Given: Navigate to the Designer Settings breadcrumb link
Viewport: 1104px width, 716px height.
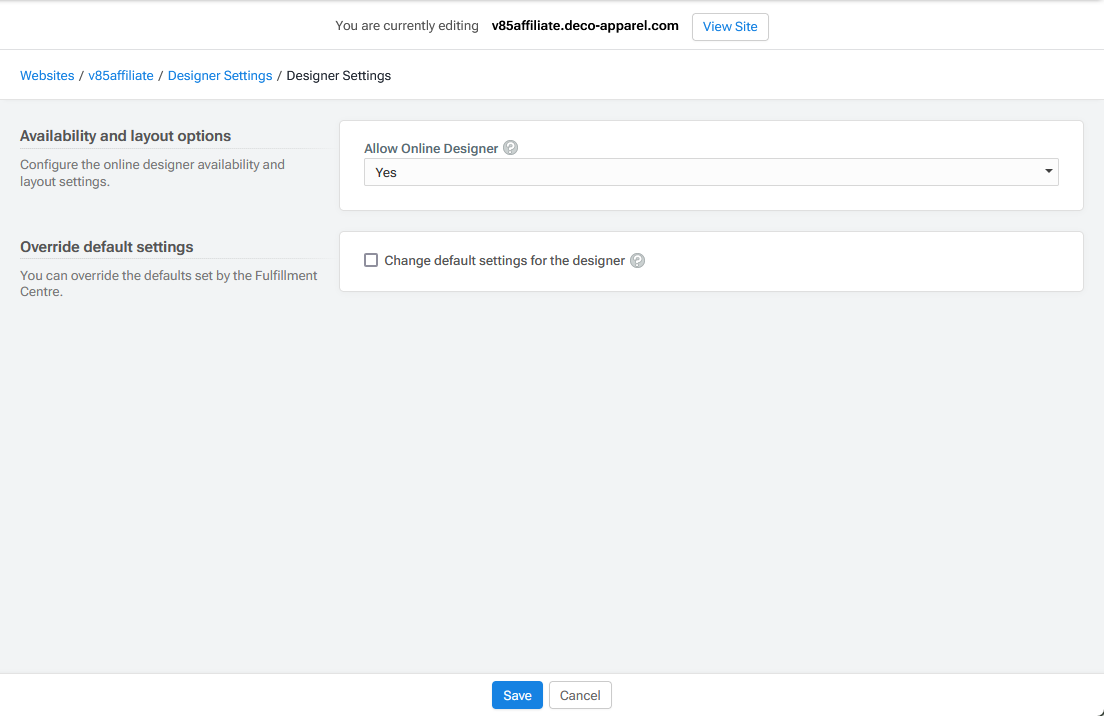Looking at the screenshot, I should 220,76.
